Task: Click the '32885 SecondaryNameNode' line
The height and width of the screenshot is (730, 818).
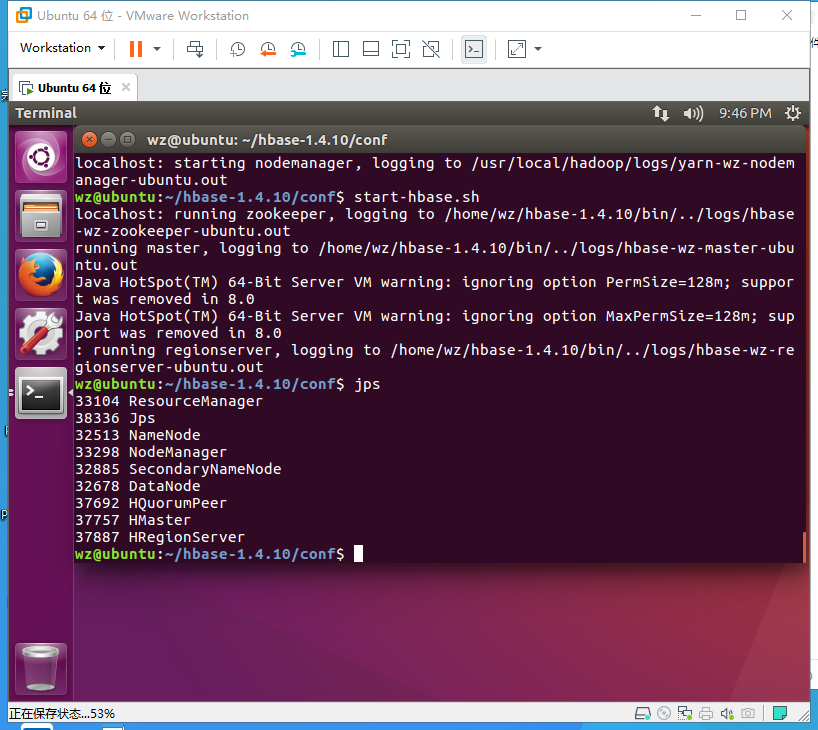Action: (178, 469)
